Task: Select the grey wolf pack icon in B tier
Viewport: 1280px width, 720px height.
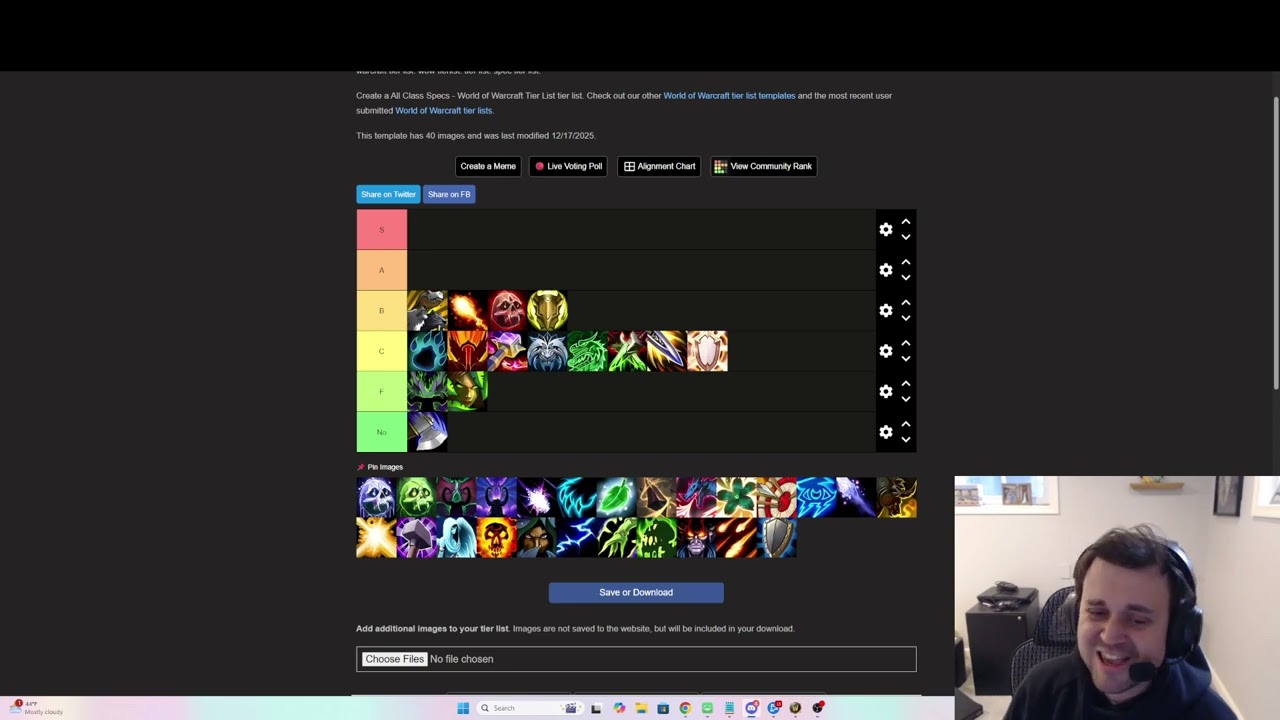Action: 427,311
